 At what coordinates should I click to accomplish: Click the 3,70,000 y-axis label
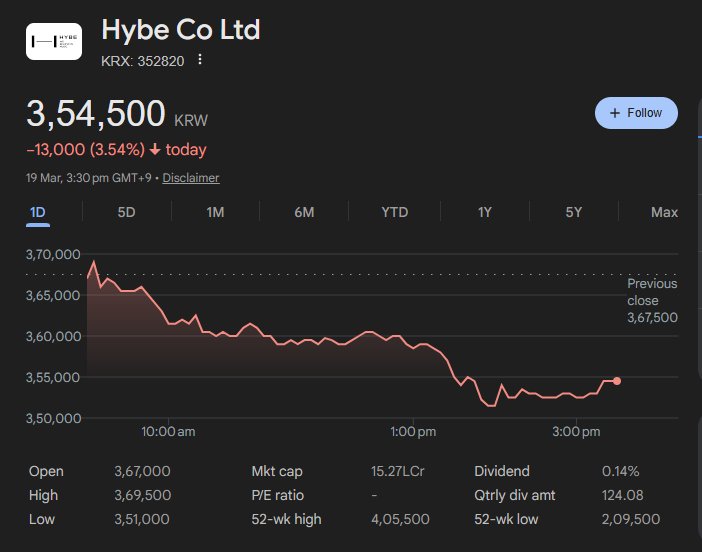coord(53,255)
